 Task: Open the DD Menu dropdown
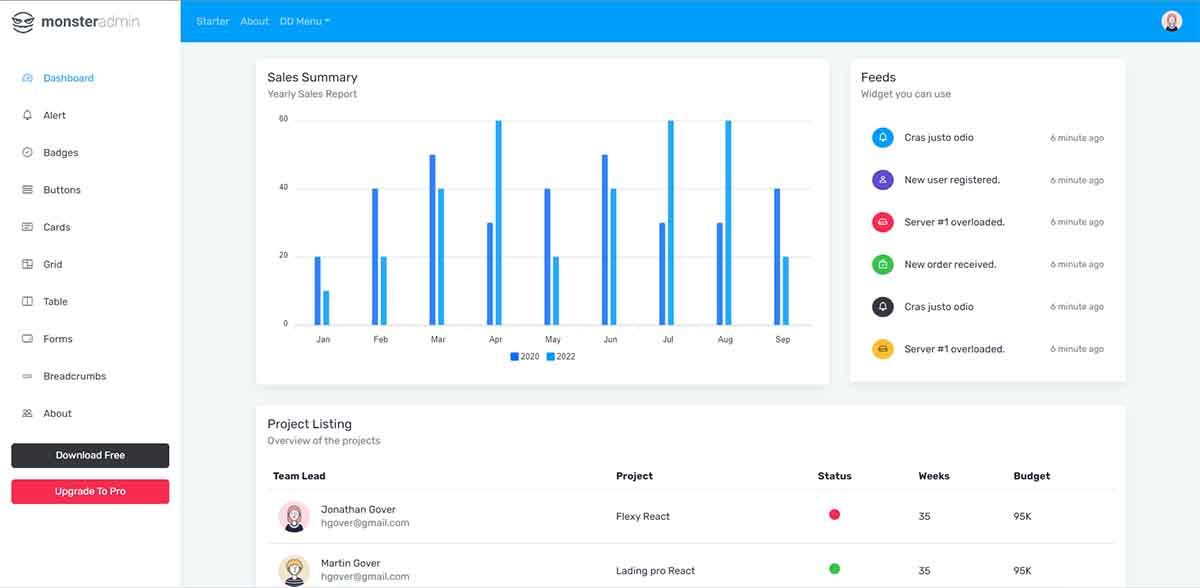click(303, 20)
